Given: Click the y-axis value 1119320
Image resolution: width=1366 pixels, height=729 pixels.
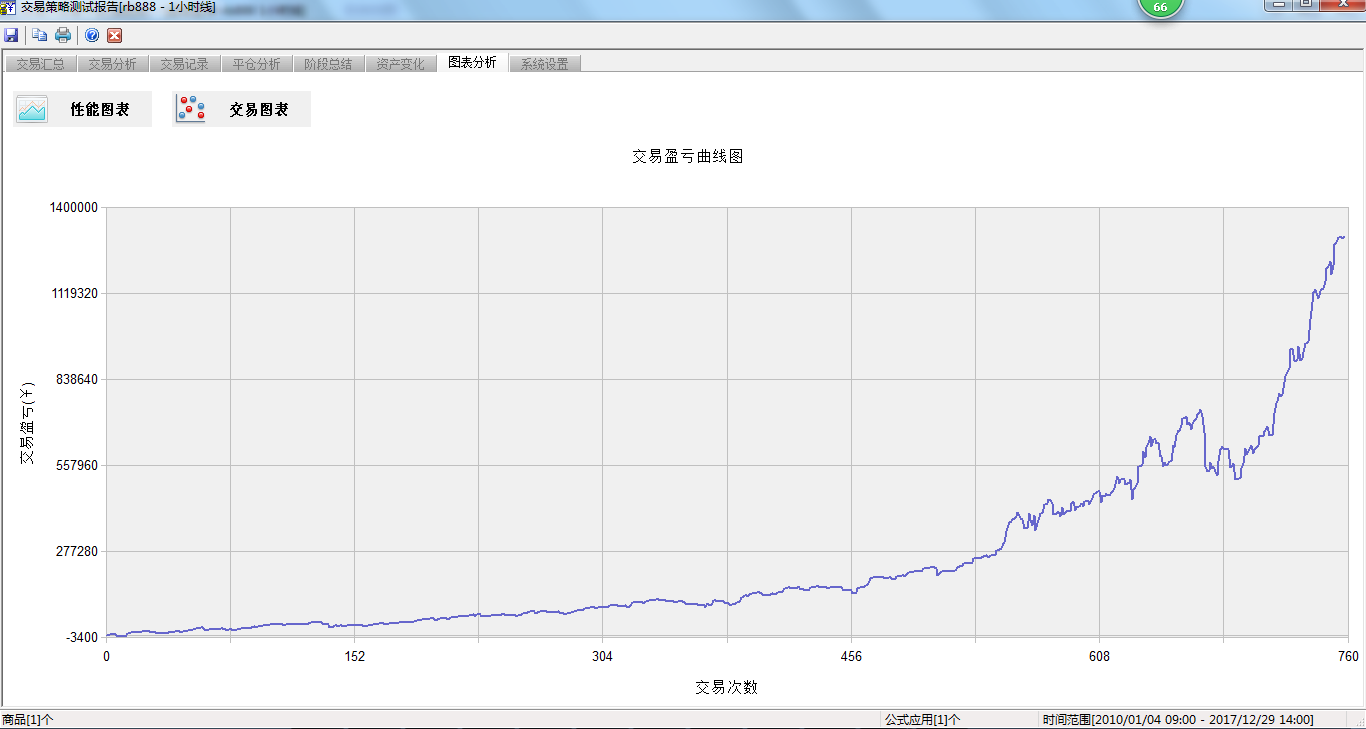Looking at the screenshot, I should coord(73,293).
